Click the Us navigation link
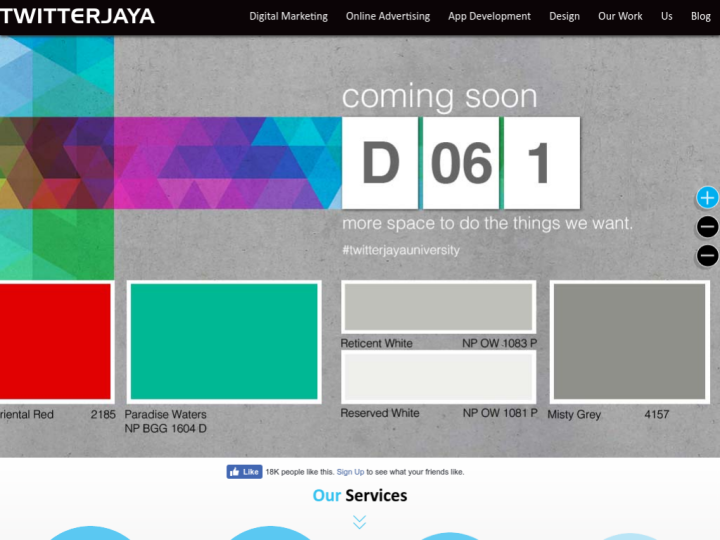 [x=666, y=17]
